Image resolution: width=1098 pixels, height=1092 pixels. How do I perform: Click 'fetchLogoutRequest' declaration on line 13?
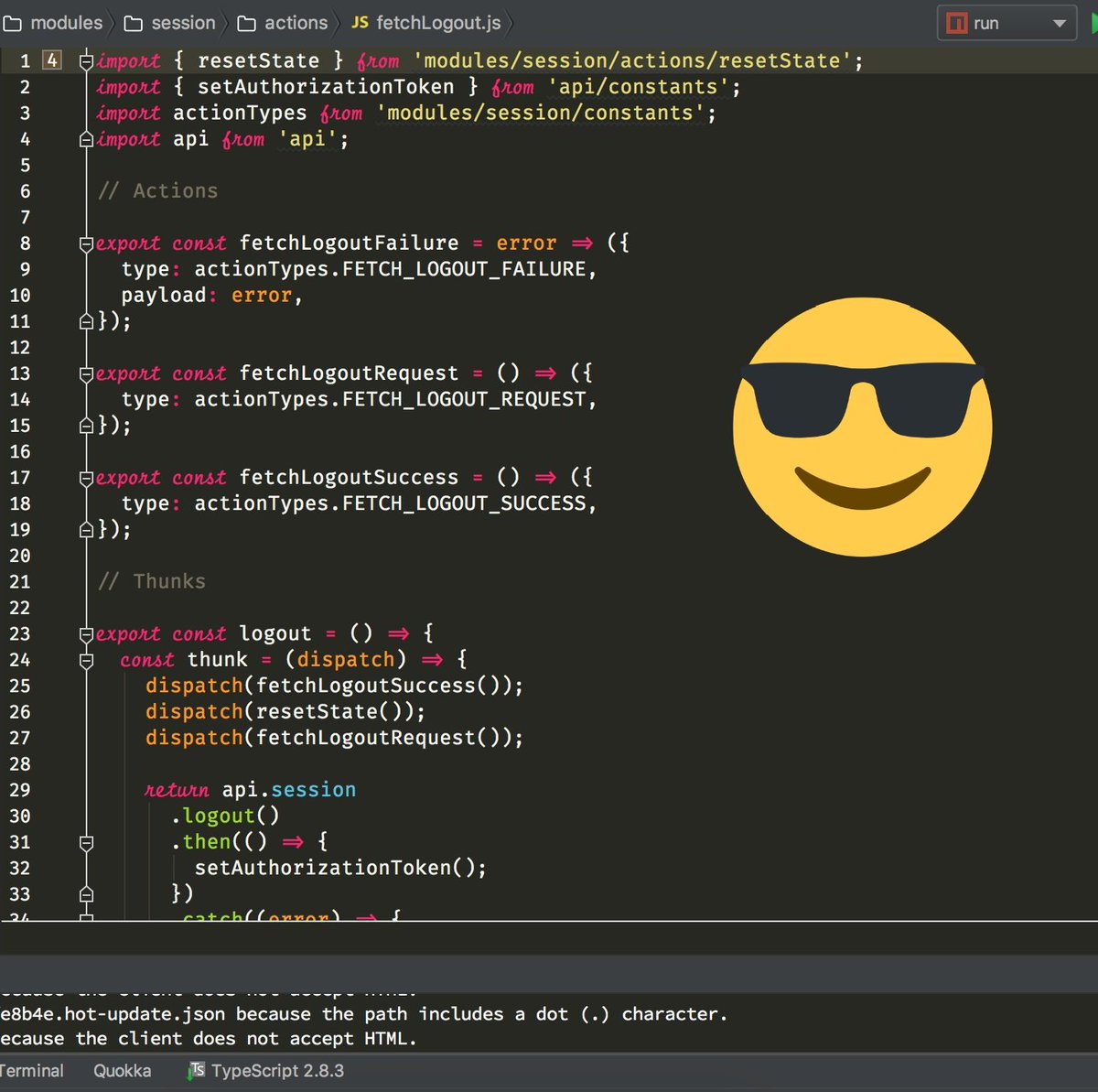click(349, 373)
